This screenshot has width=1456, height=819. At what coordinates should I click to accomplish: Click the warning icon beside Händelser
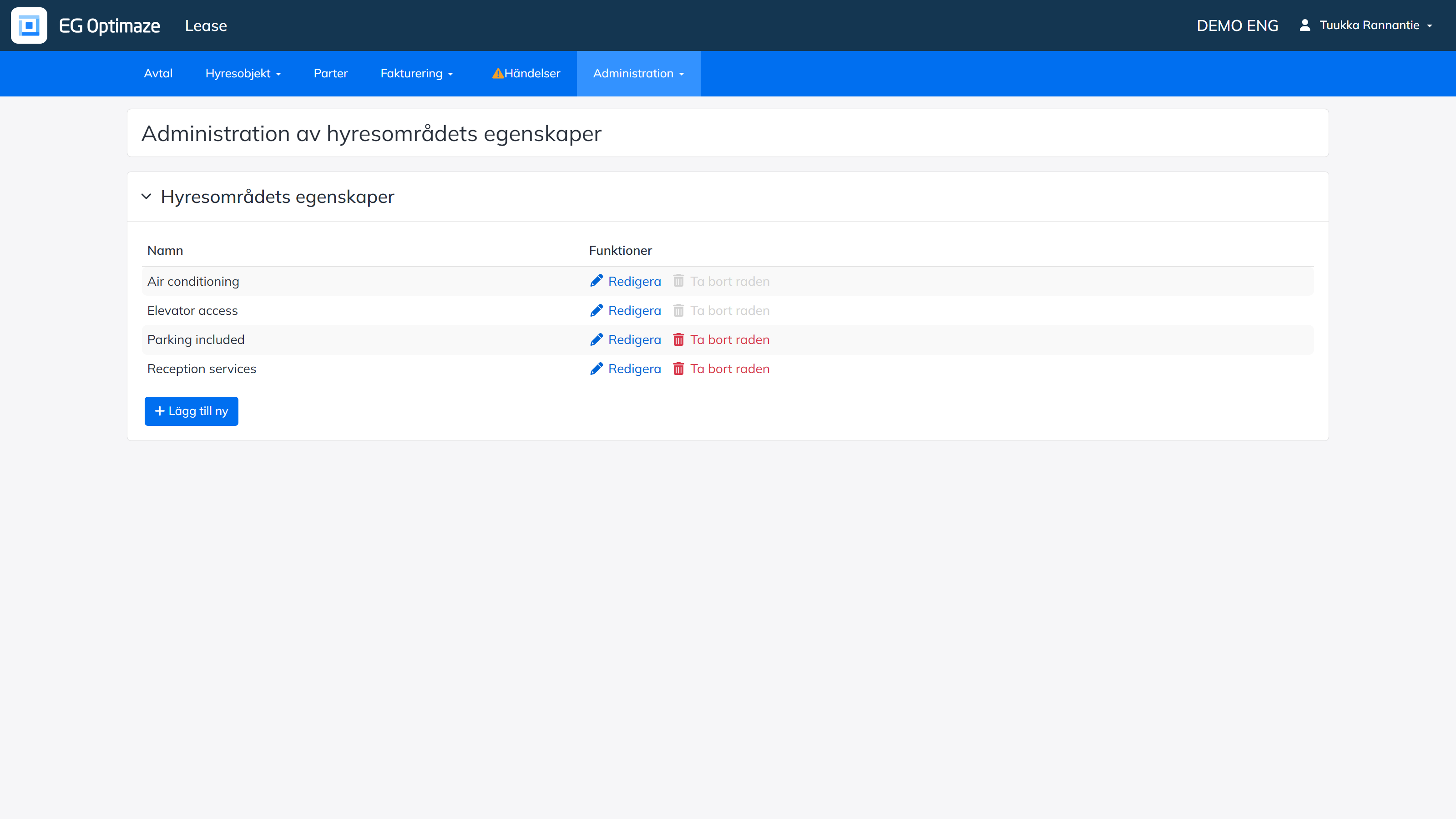pyautogui.click(x=497, y=73)
